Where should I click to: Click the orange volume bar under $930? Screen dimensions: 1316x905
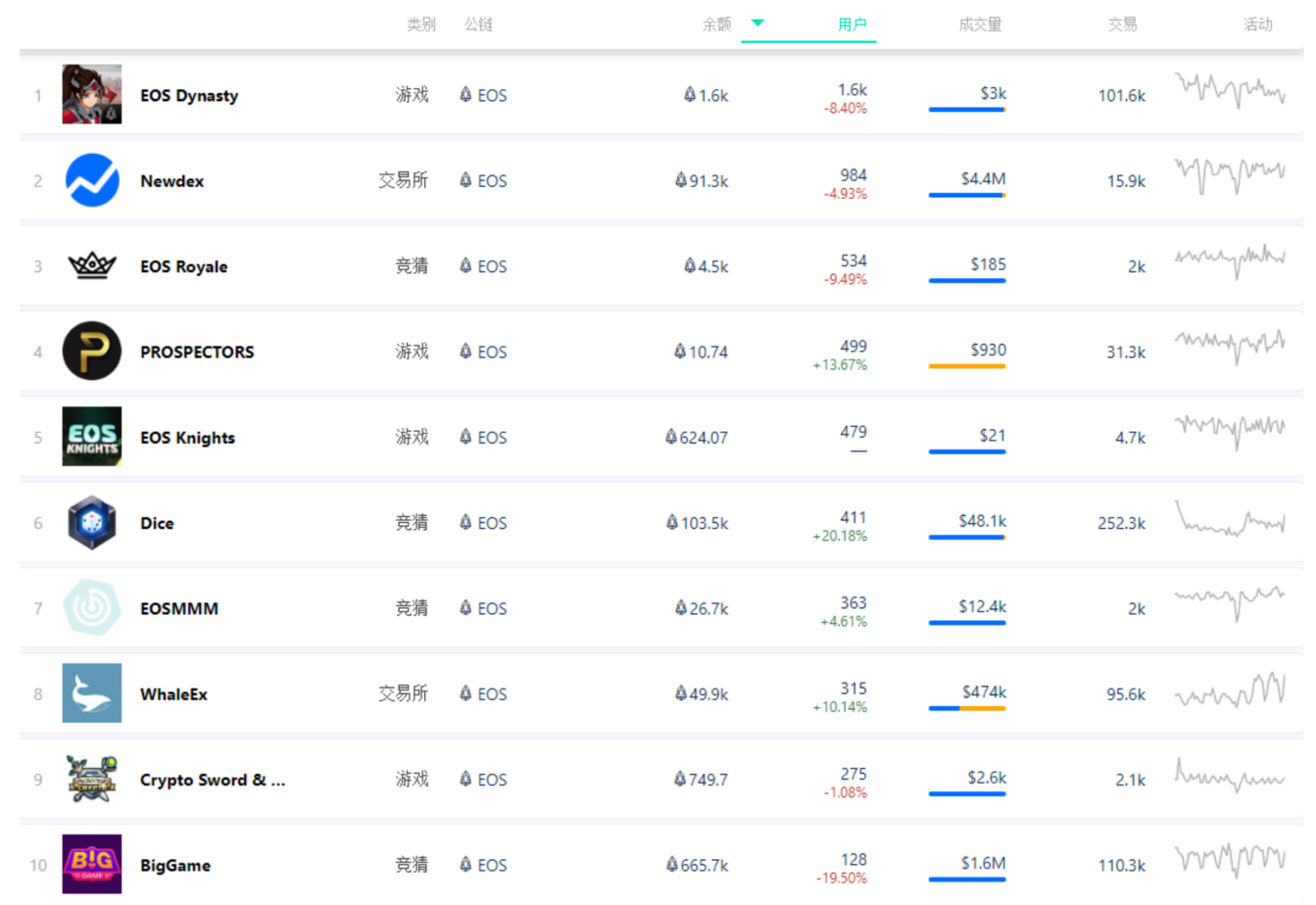(x=967, y=366)
